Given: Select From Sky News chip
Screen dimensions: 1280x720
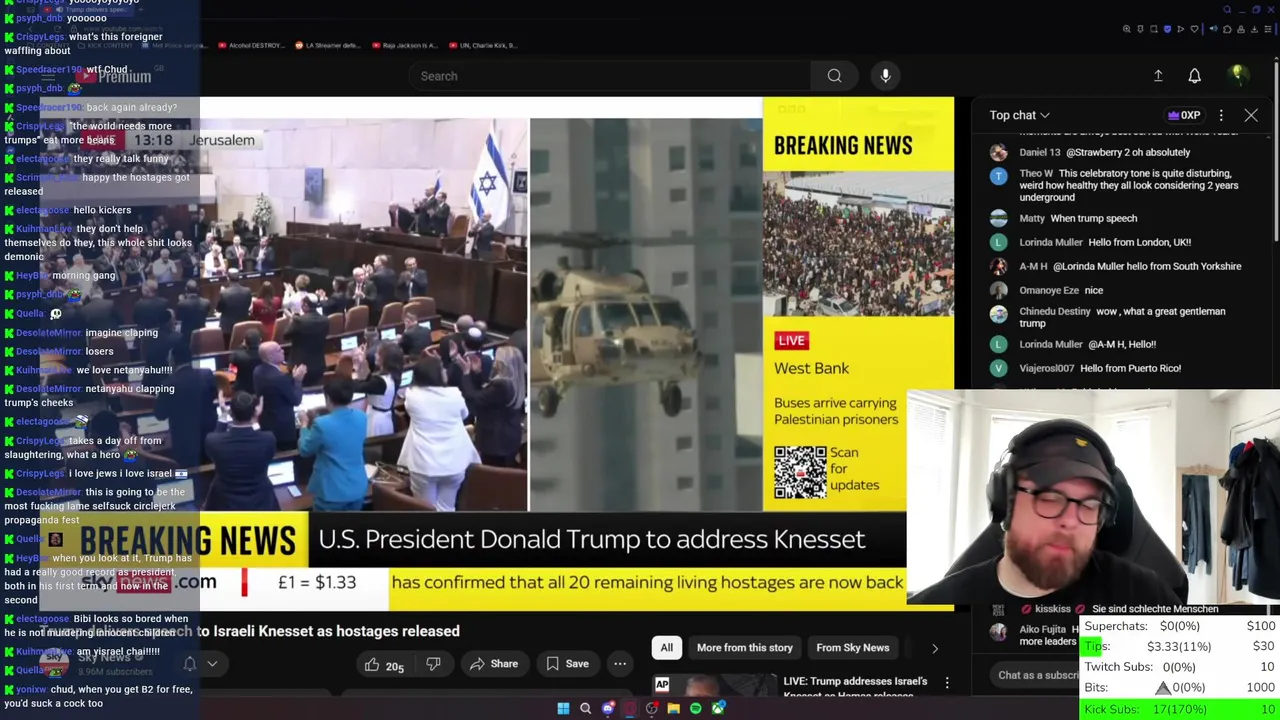Looking at the screenshot, I should (x=853, y=648).
